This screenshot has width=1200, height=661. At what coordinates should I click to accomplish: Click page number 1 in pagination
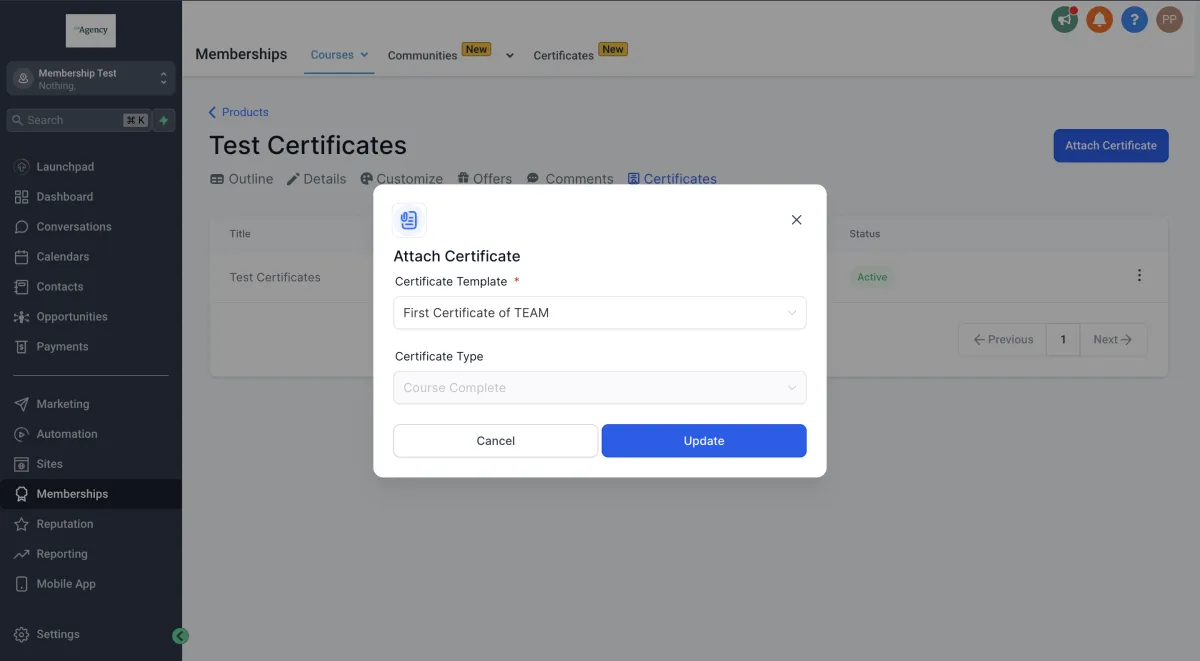pos(1063,340)
